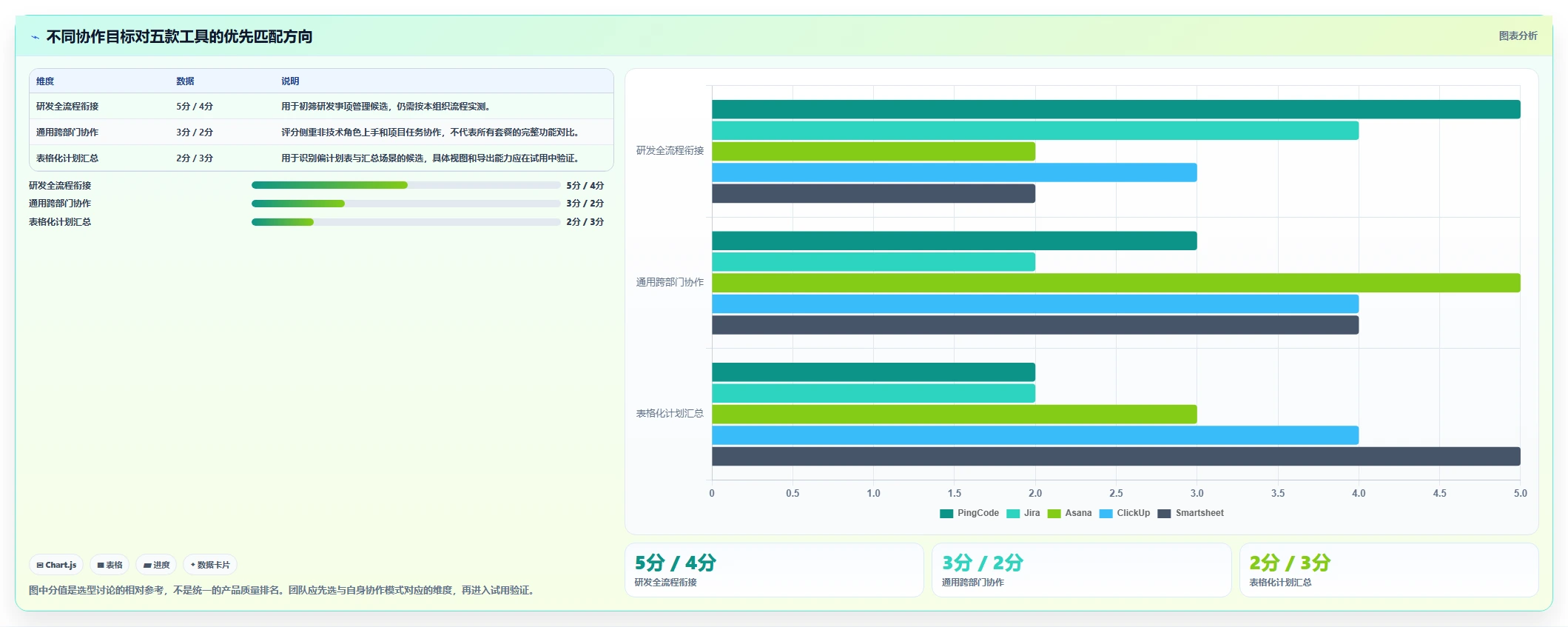The width and height of the screenshot is (1568, 627).
Task: Toggle the Asana legend item
Action: 1069,513
